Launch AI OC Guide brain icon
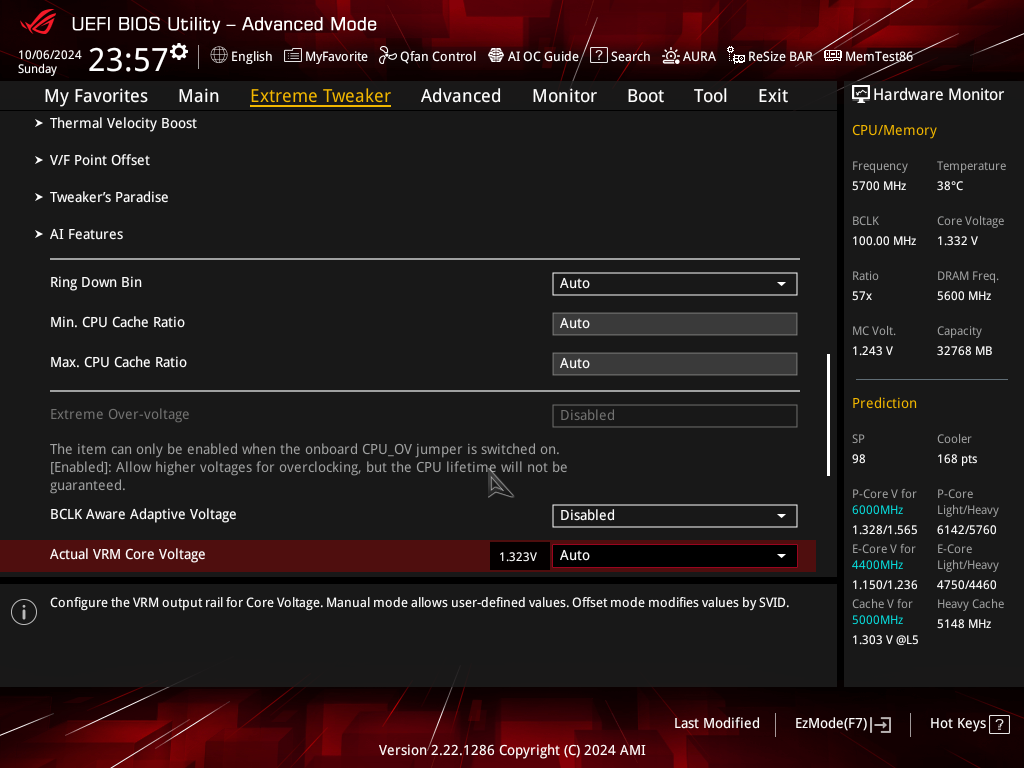The width and height of the screenshot is (1024, 768). point(496,56)
